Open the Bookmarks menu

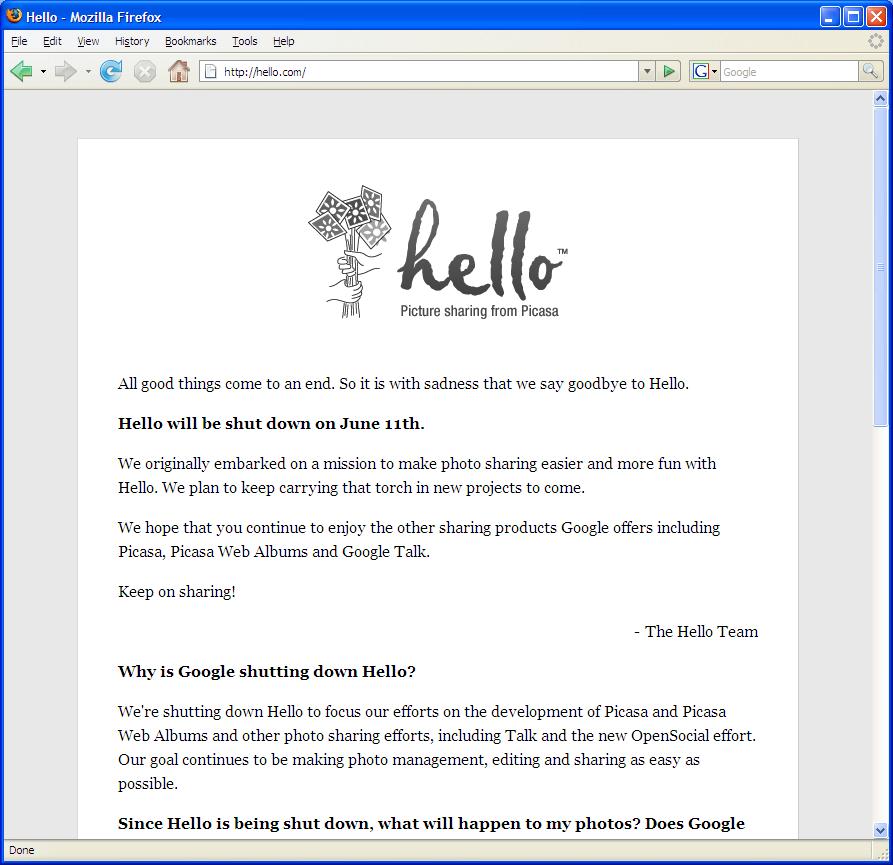(191, 41)
